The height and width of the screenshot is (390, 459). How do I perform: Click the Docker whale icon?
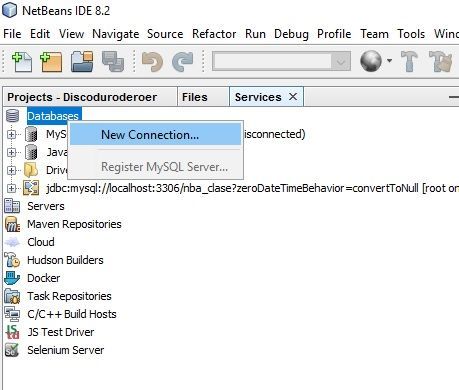click(12, 278)
